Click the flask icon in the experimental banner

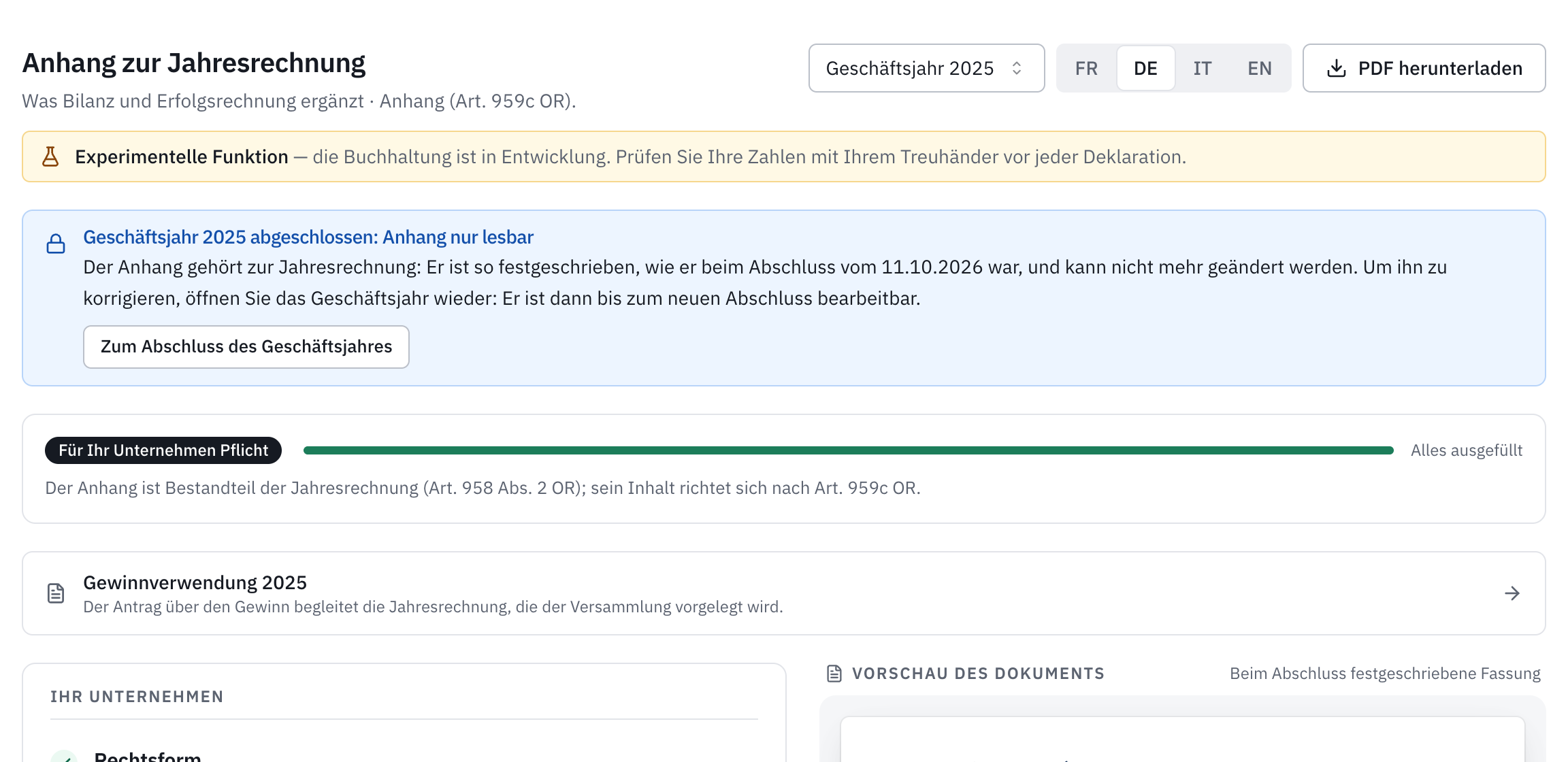point(50,156)
